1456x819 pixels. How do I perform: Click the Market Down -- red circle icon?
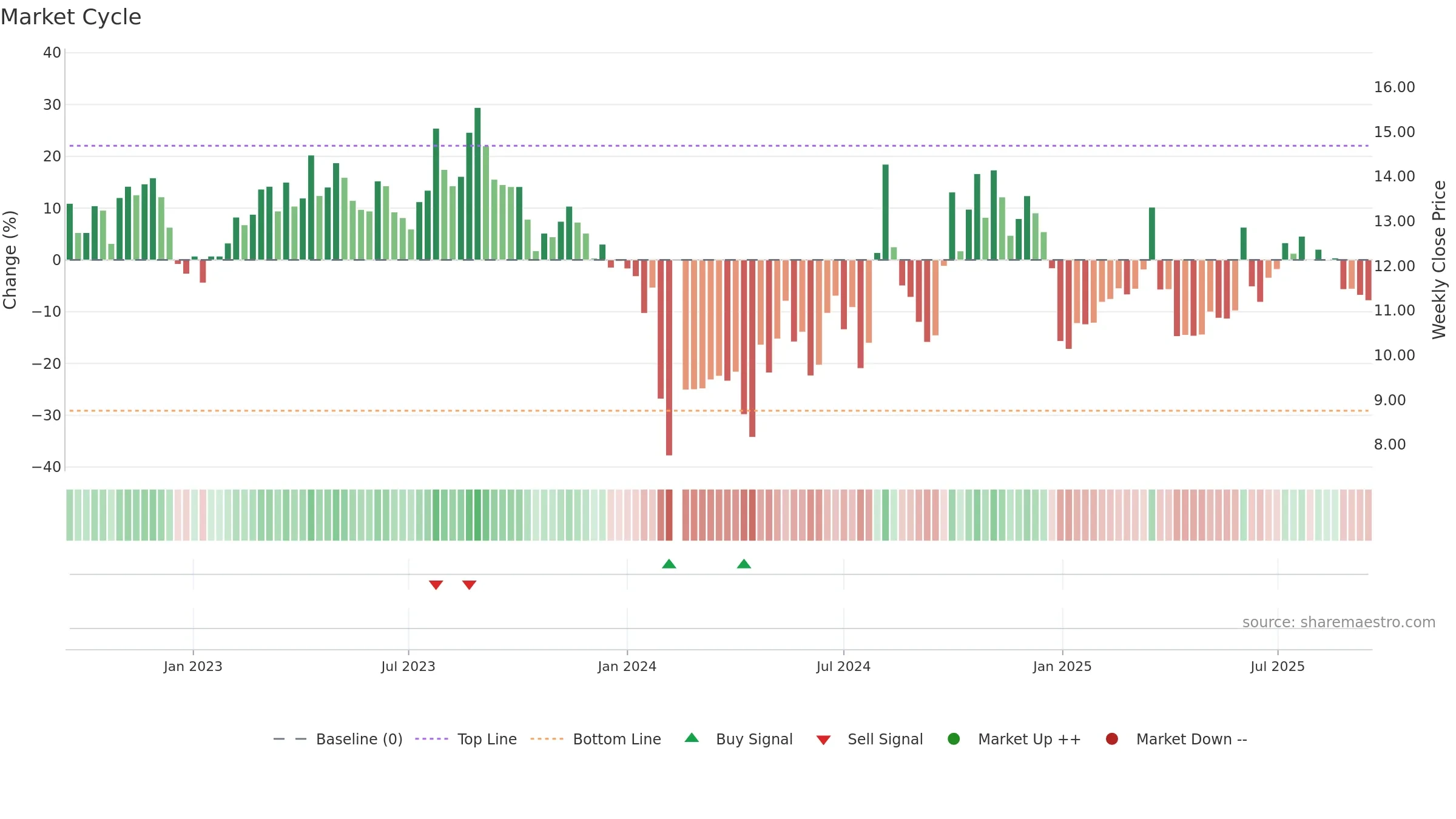pos(1112,739)
